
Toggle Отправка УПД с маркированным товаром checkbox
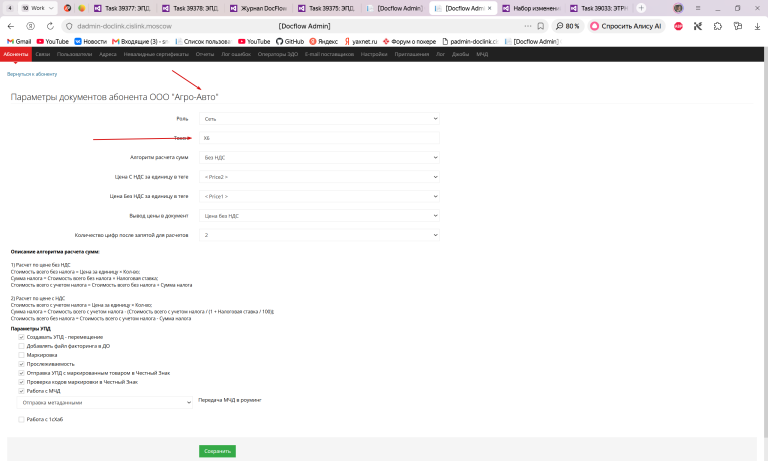pyautogui.click(x=21, y=373)
